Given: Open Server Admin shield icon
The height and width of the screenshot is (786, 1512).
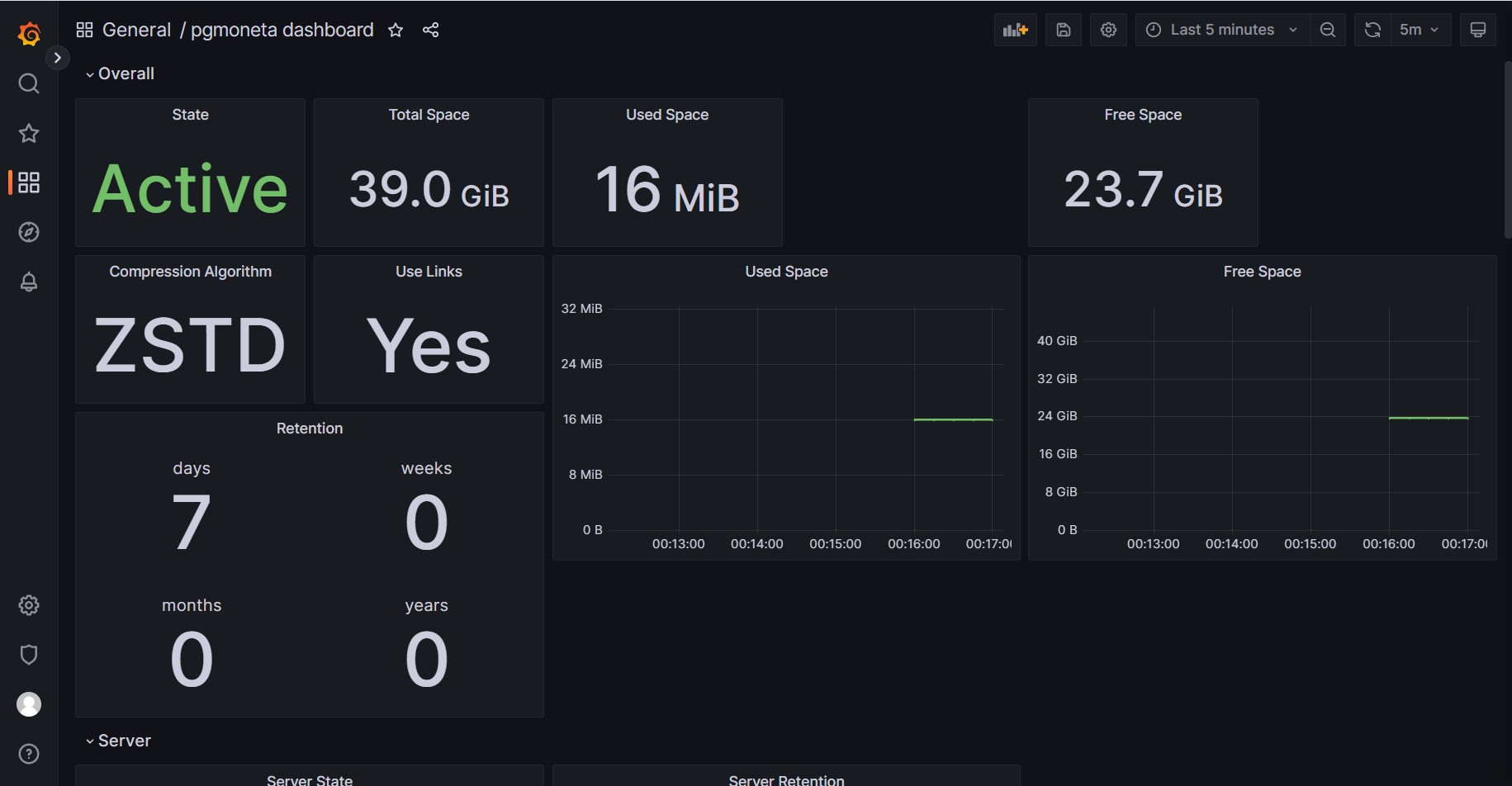Looking at the screenshot, I should pos(29,655).
